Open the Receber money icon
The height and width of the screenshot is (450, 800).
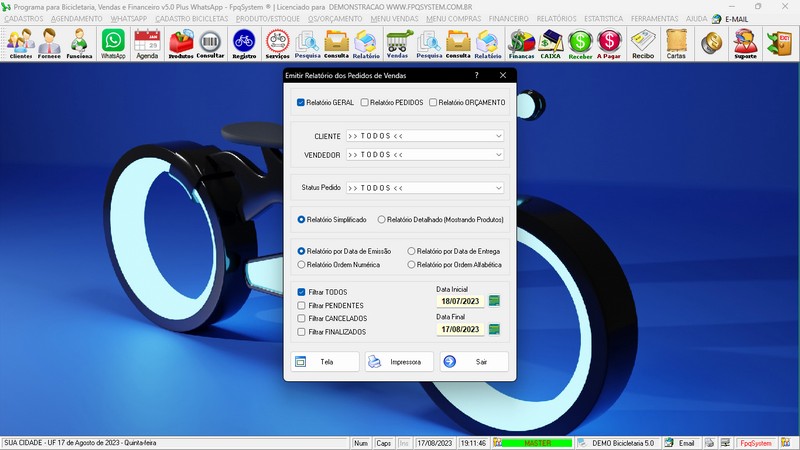(x=580, y=43)
